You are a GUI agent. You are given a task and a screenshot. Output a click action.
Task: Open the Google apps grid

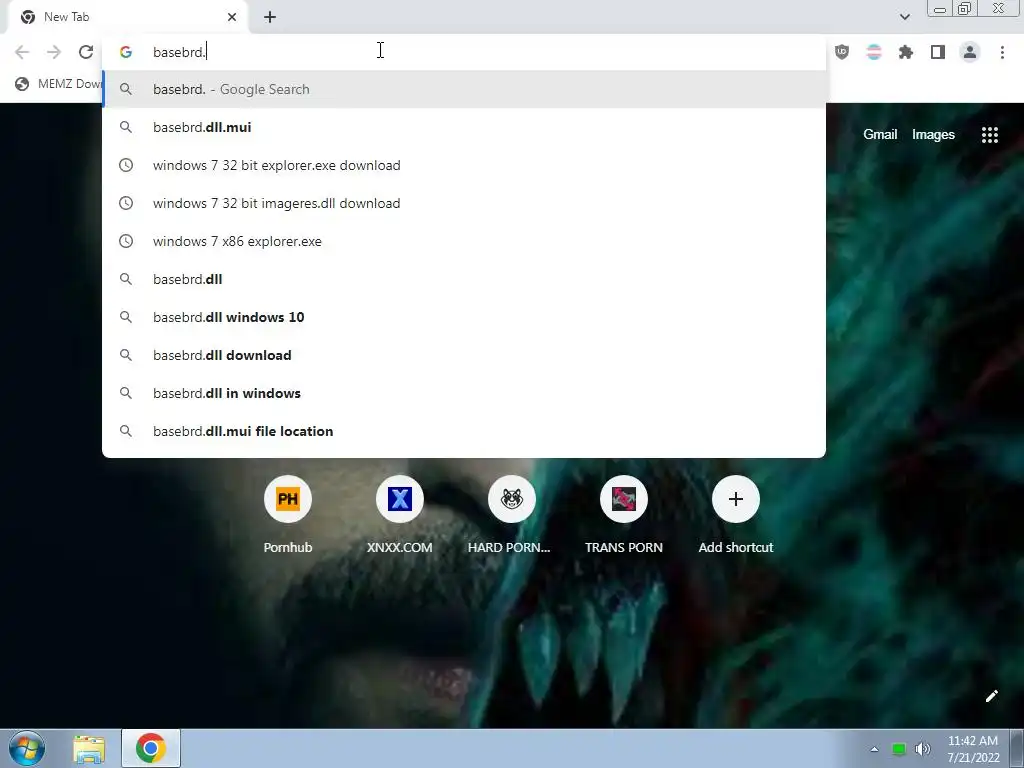[x=990, y=135]
